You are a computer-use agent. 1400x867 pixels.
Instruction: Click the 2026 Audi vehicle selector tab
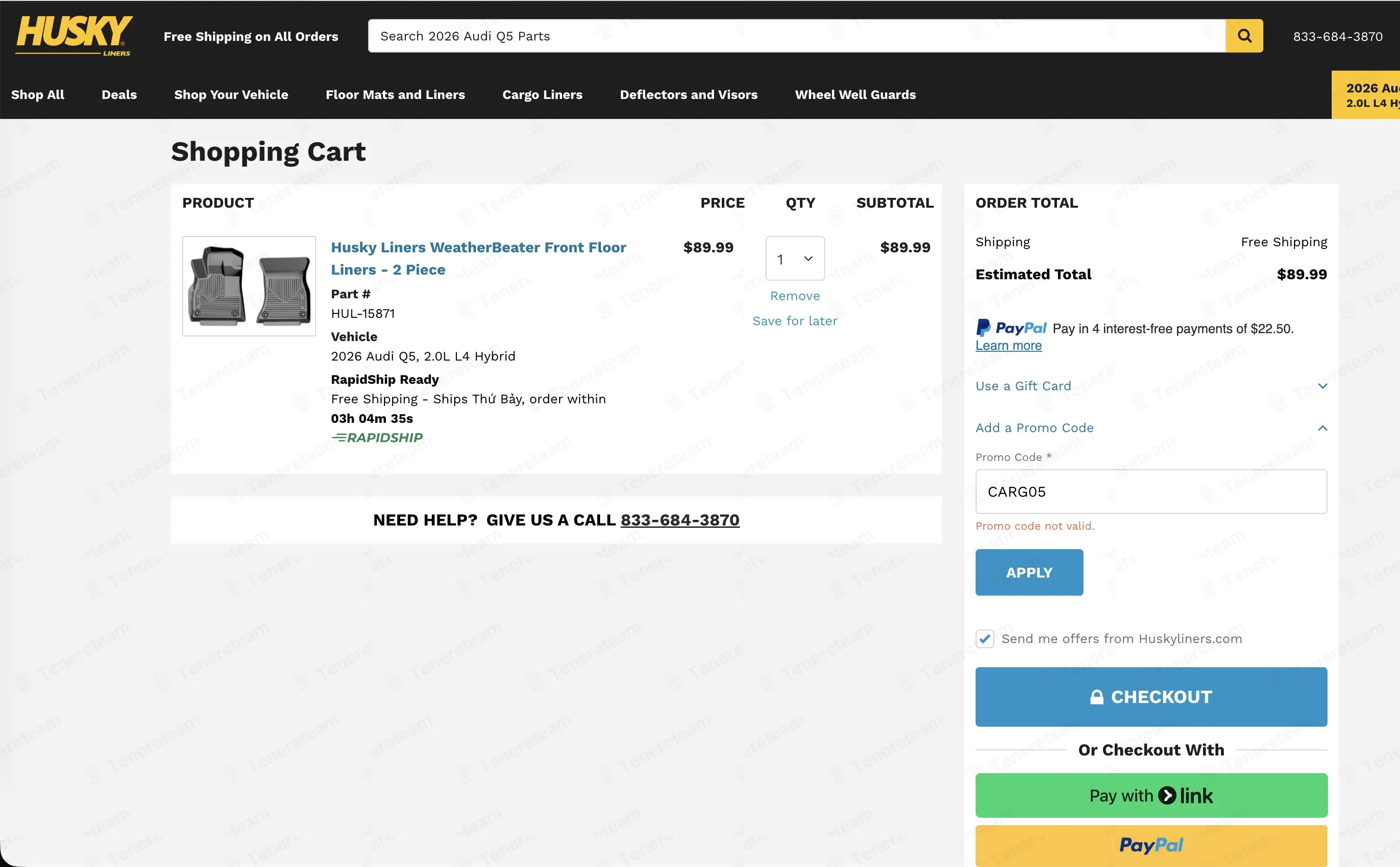point(1366,95)
